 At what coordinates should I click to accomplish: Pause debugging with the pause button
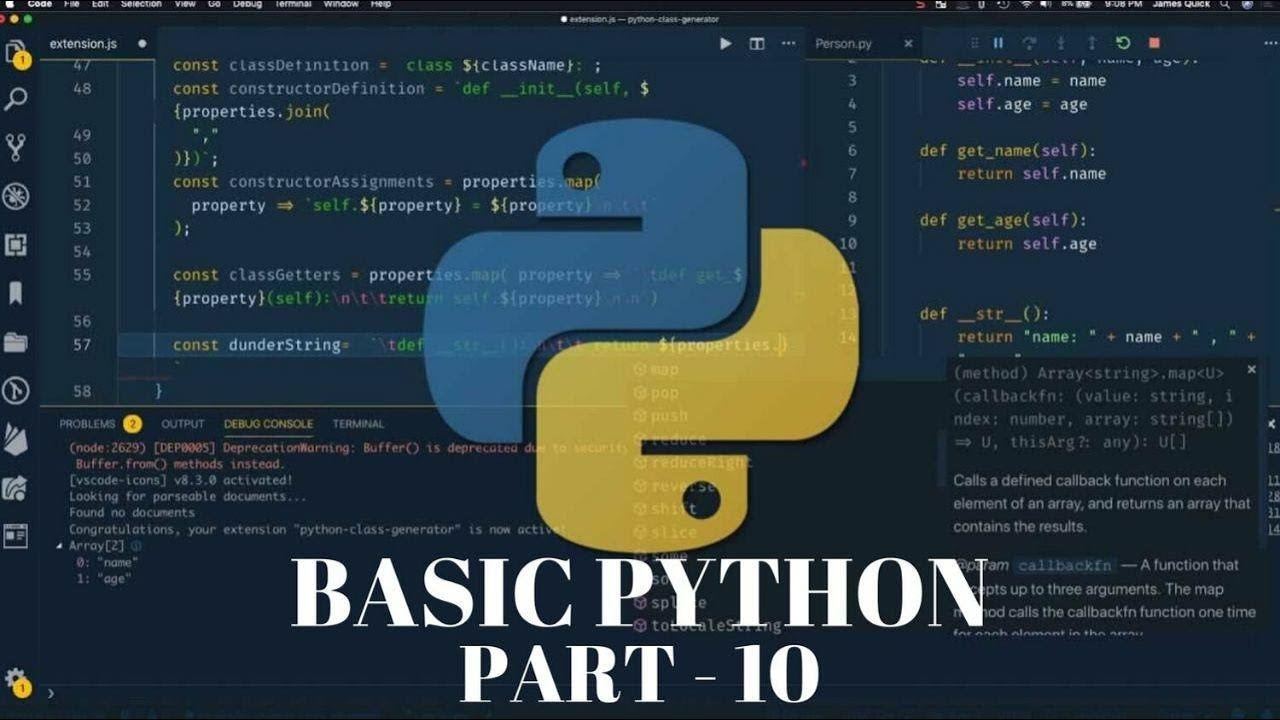tap(998, 43)
